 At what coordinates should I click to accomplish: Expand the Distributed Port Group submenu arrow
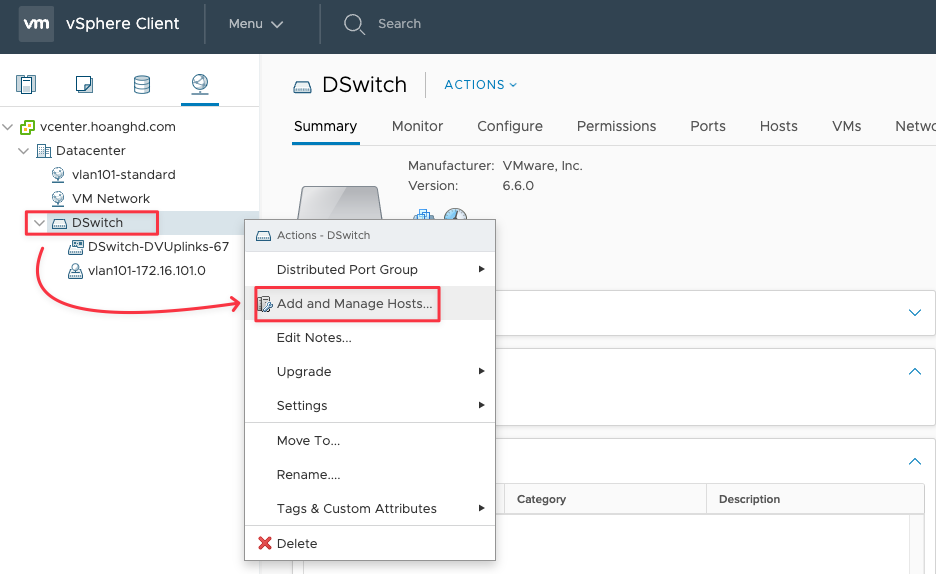click(x=481, y=269)
